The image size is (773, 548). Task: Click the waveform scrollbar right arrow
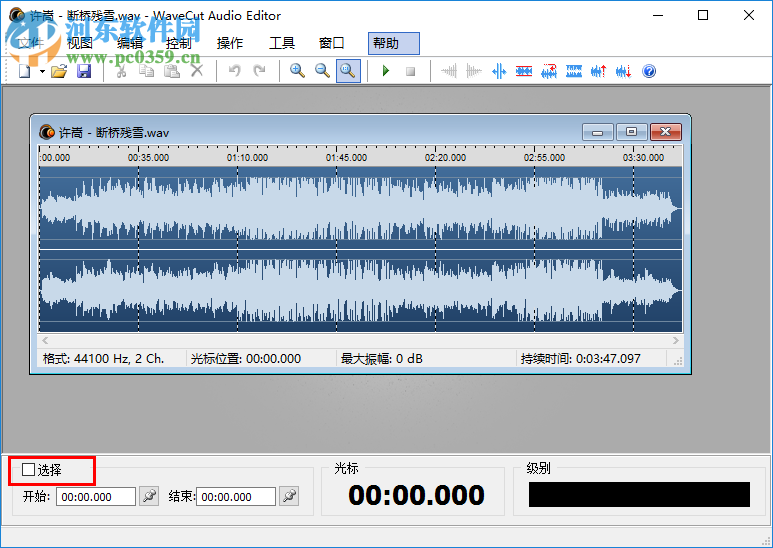675,341
